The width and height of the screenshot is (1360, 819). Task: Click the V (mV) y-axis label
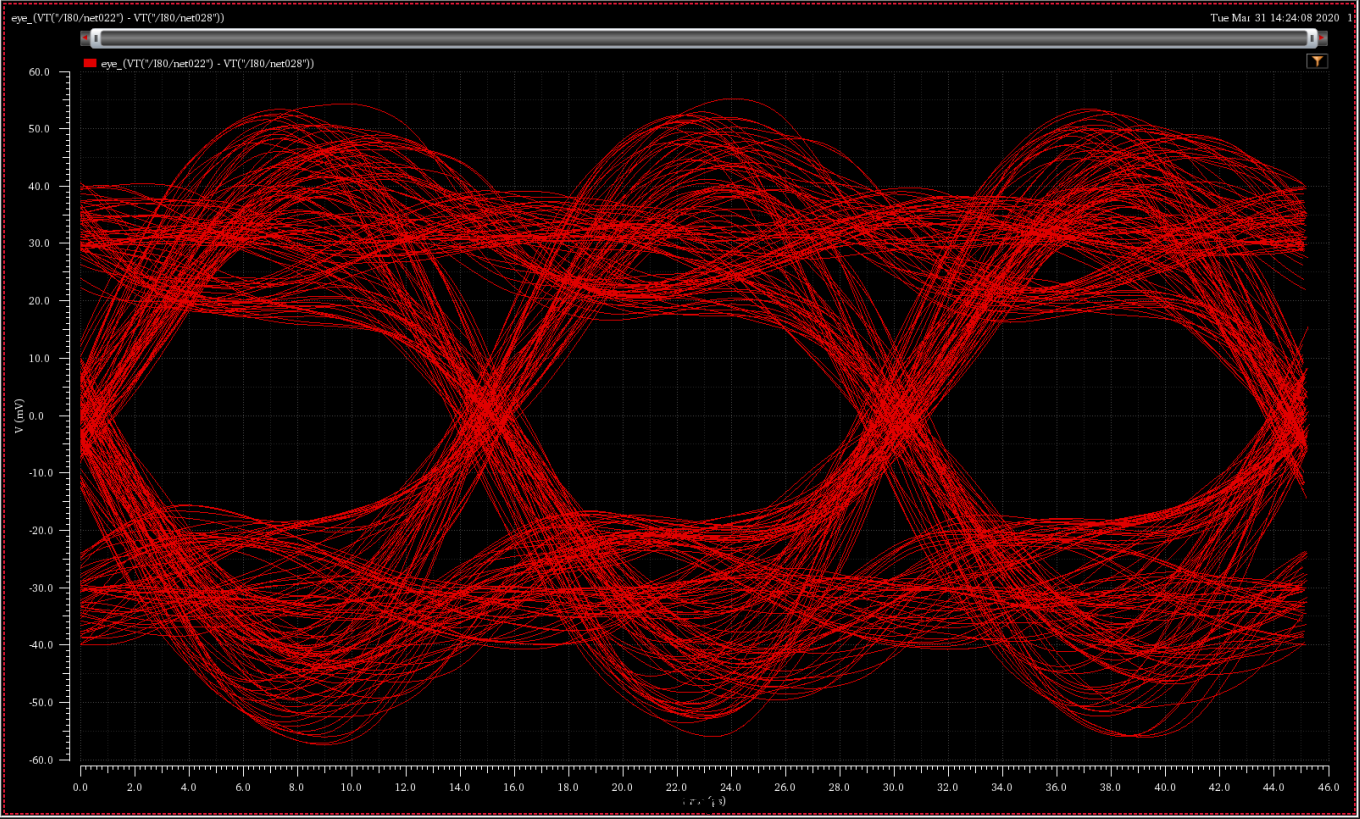[19, 415]
